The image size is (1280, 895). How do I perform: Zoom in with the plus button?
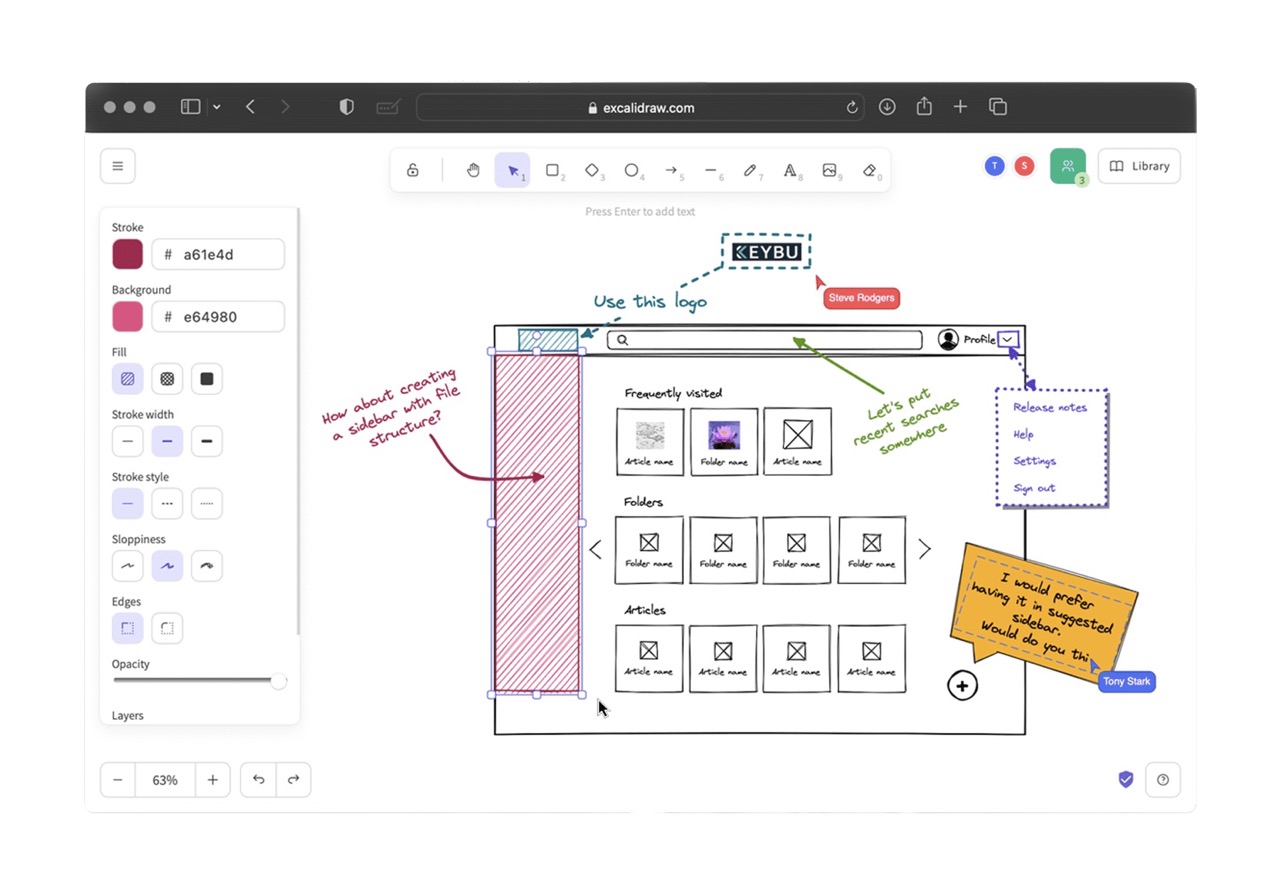coord(212,780)
